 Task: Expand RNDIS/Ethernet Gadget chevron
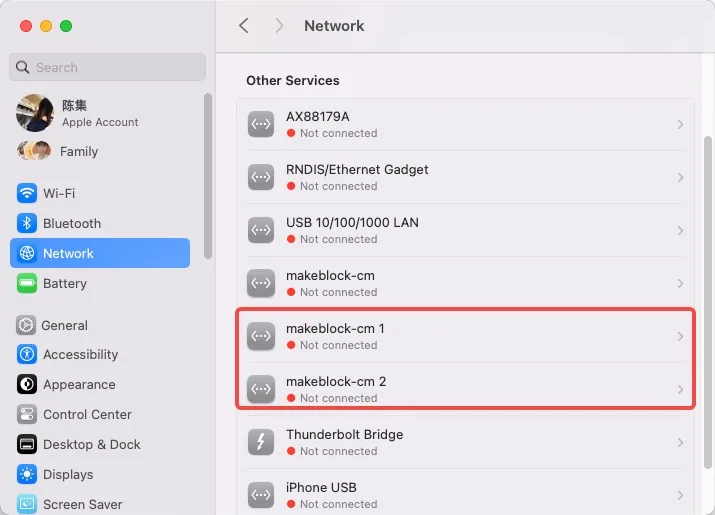click(680, 177)
